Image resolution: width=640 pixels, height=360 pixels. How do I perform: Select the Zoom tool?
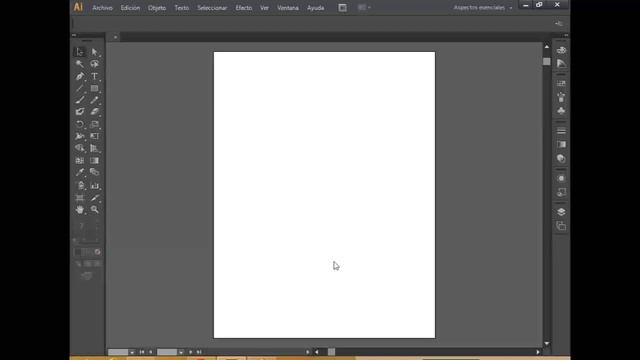94,210
